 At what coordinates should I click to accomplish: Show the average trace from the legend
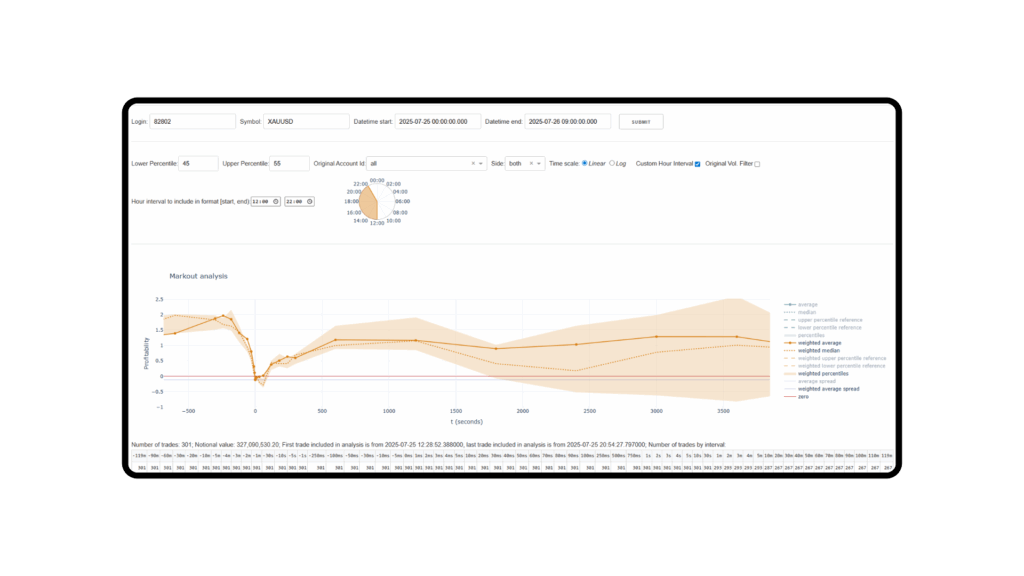(x=807, y=304)
